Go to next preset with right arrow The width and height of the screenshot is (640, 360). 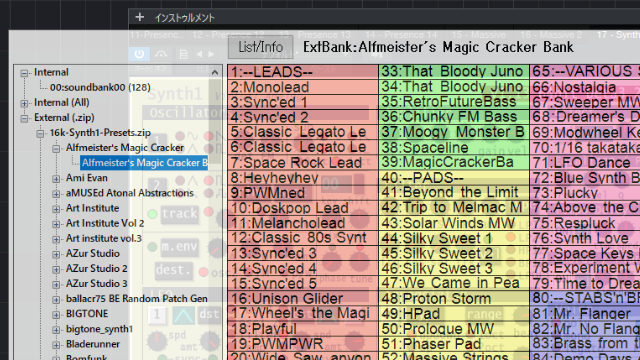click(211, 54)
